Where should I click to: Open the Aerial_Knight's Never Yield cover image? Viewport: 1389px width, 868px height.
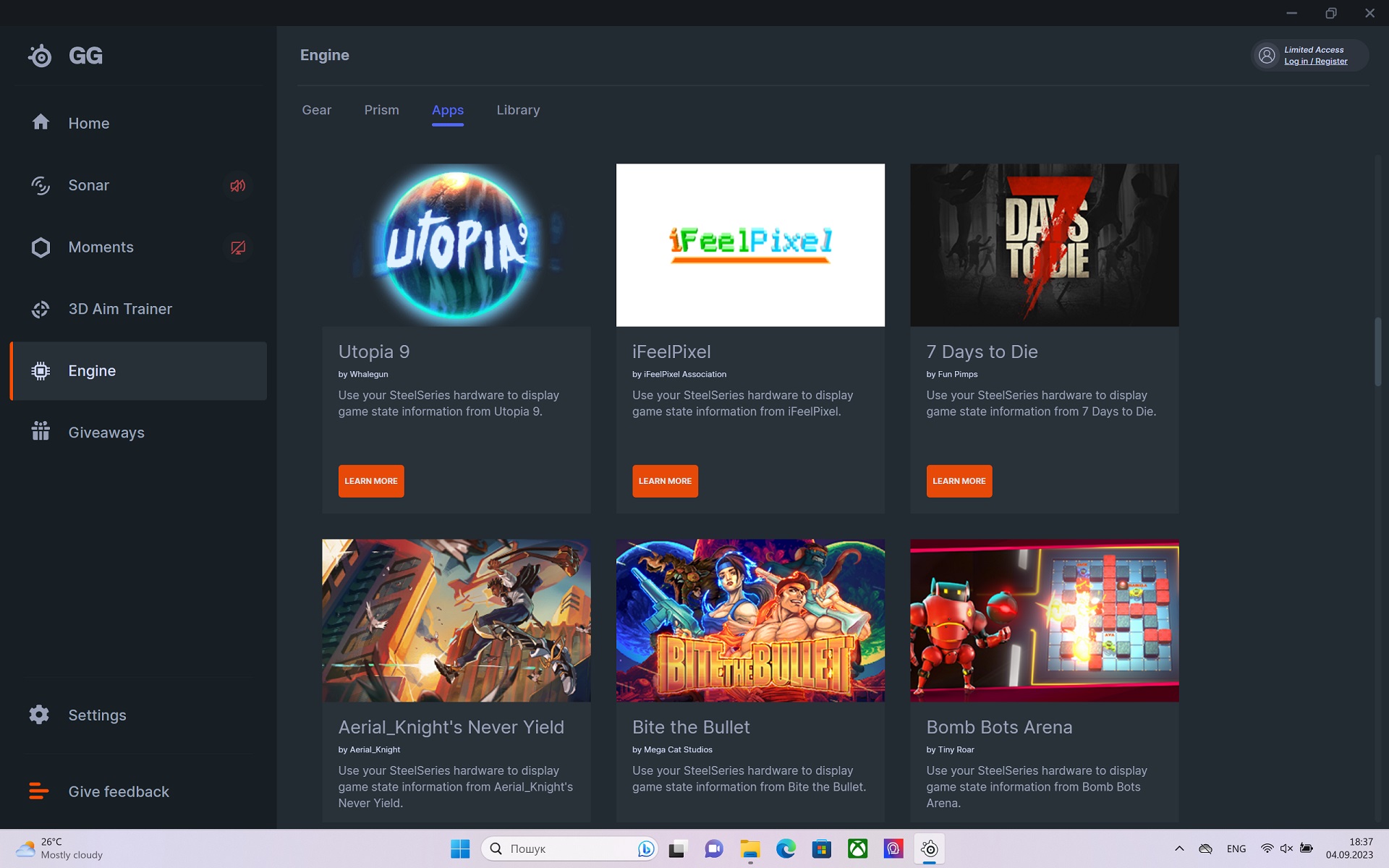[x=456, y=620]
